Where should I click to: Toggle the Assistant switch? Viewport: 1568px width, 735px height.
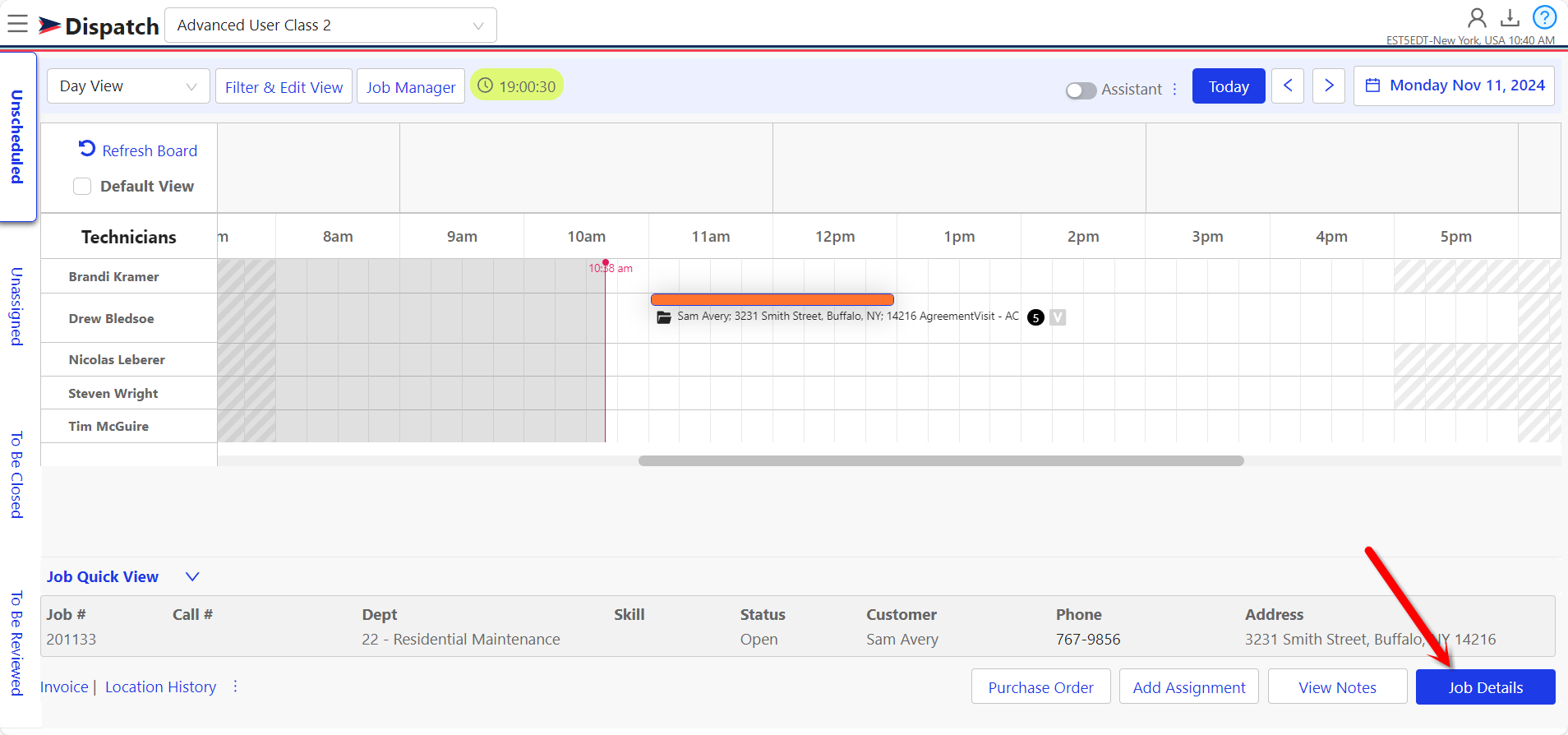click(1081, 90)
